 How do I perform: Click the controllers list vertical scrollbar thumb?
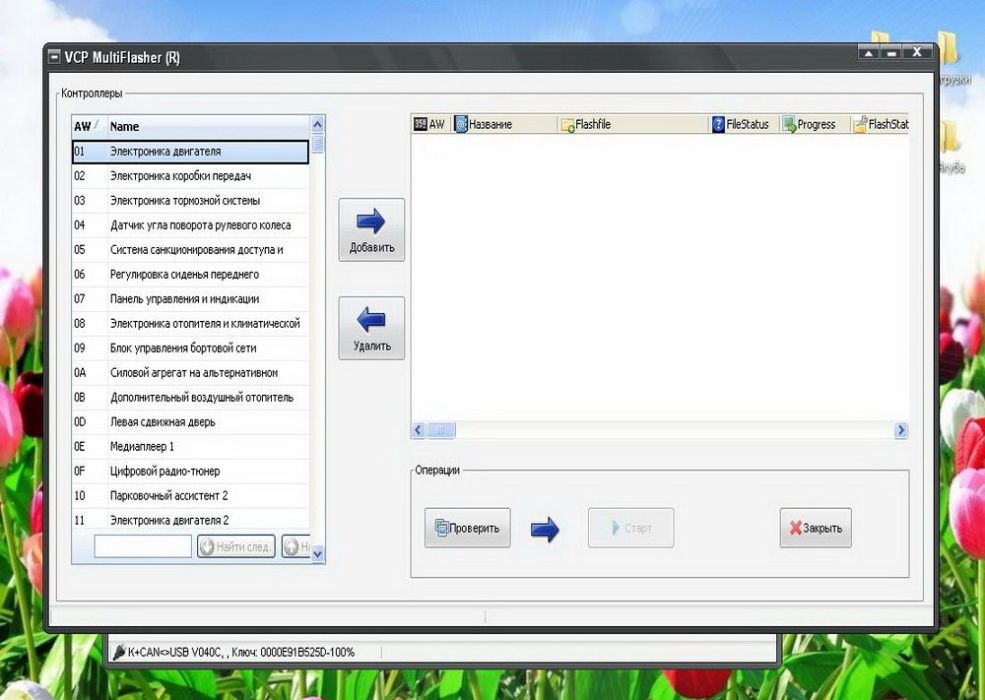click(x=317, y=143)
